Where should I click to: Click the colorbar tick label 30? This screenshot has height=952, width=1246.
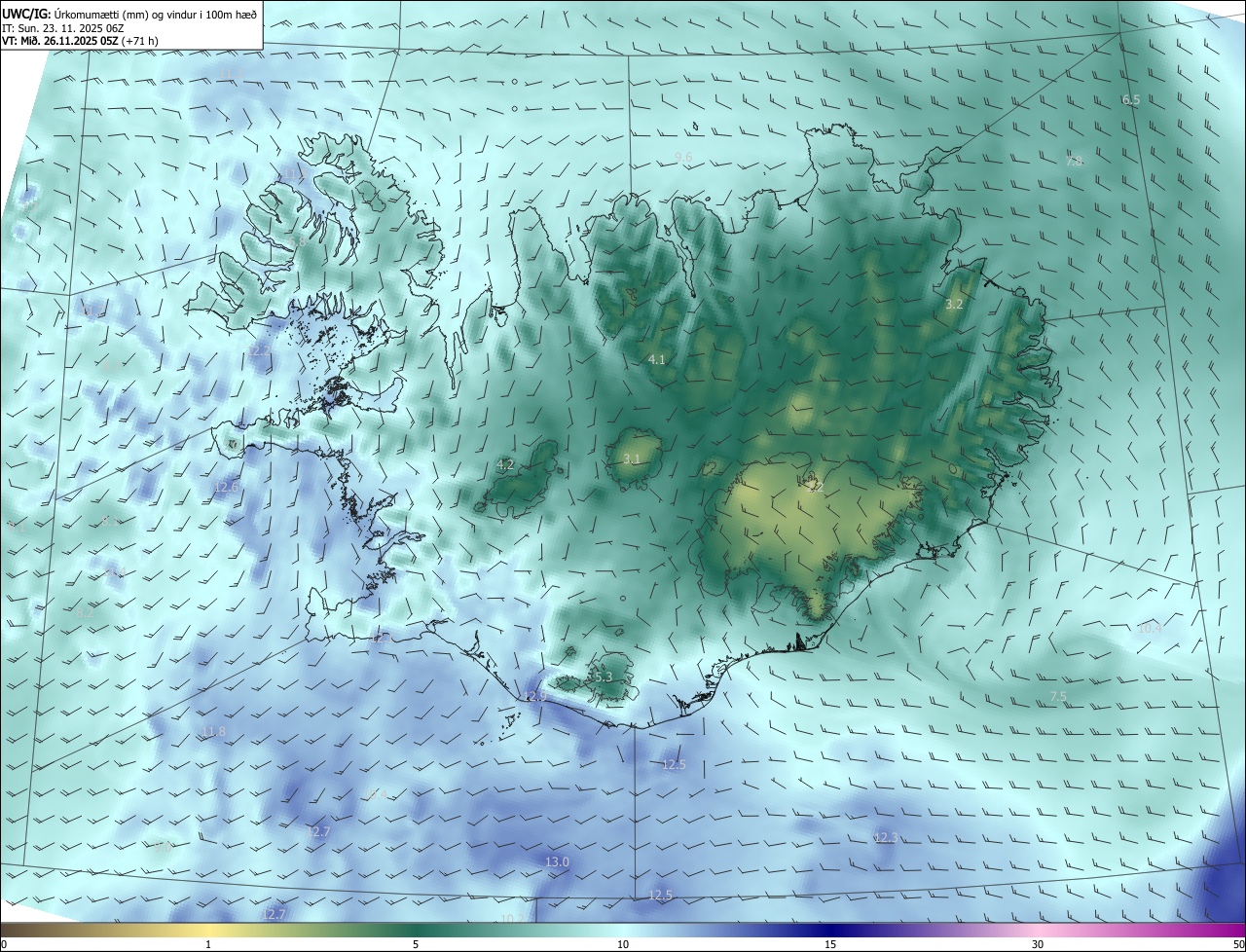point(1038,944)
